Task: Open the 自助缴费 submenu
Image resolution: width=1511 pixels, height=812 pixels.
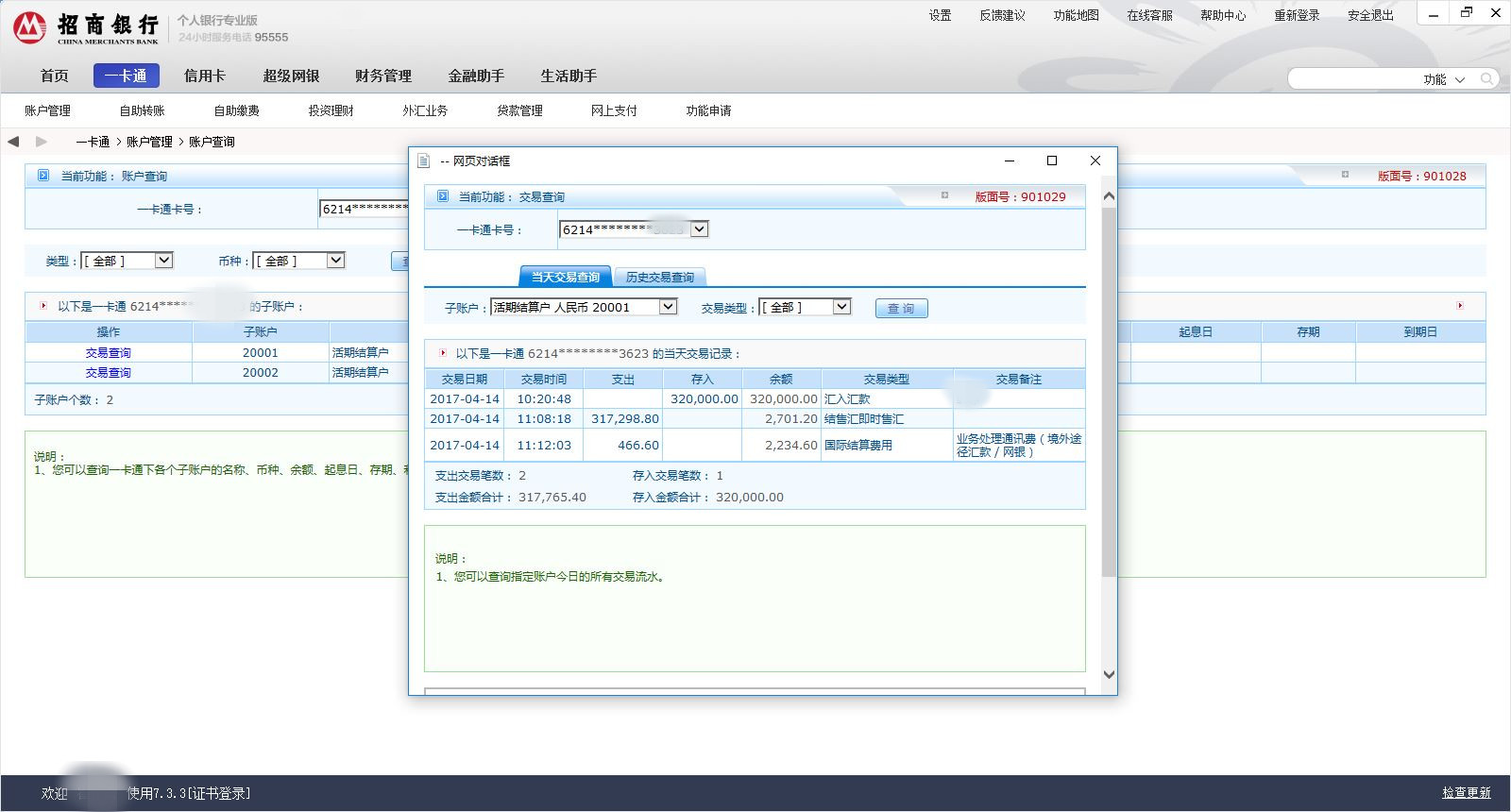Action: pyautogui.click(x=236, y=110)
